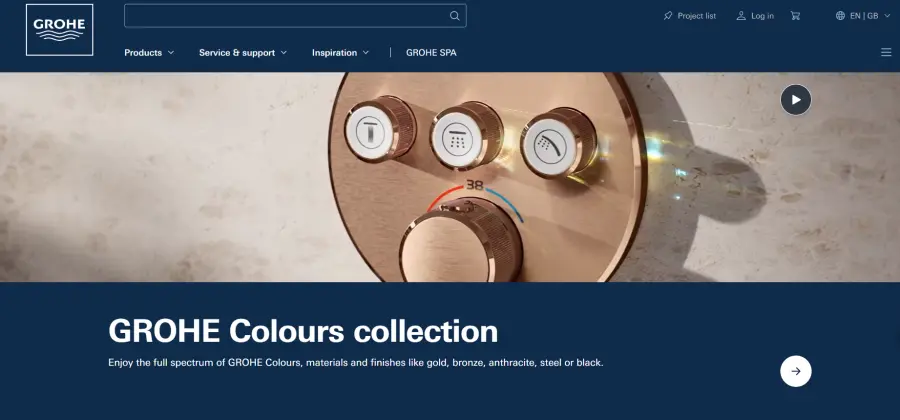Click the Log in link
This screenshot has width=900, height=420.
click(762, 16)
